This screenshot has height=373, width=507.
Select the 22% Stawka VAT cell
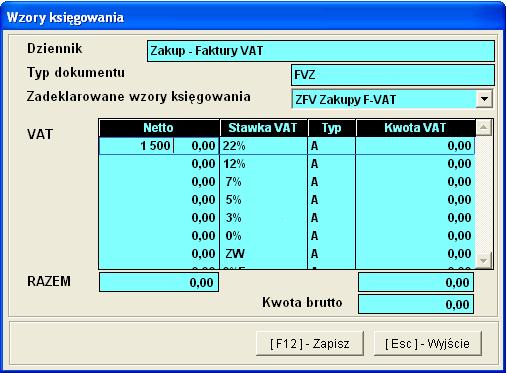[264, 146]
